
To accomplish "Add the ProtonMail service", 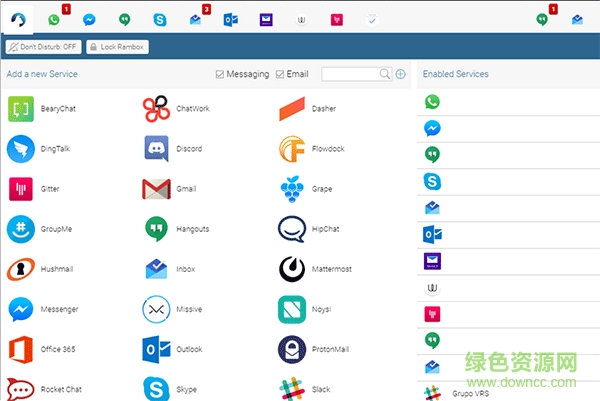I will pyautogui.click(x=314, y=349).
